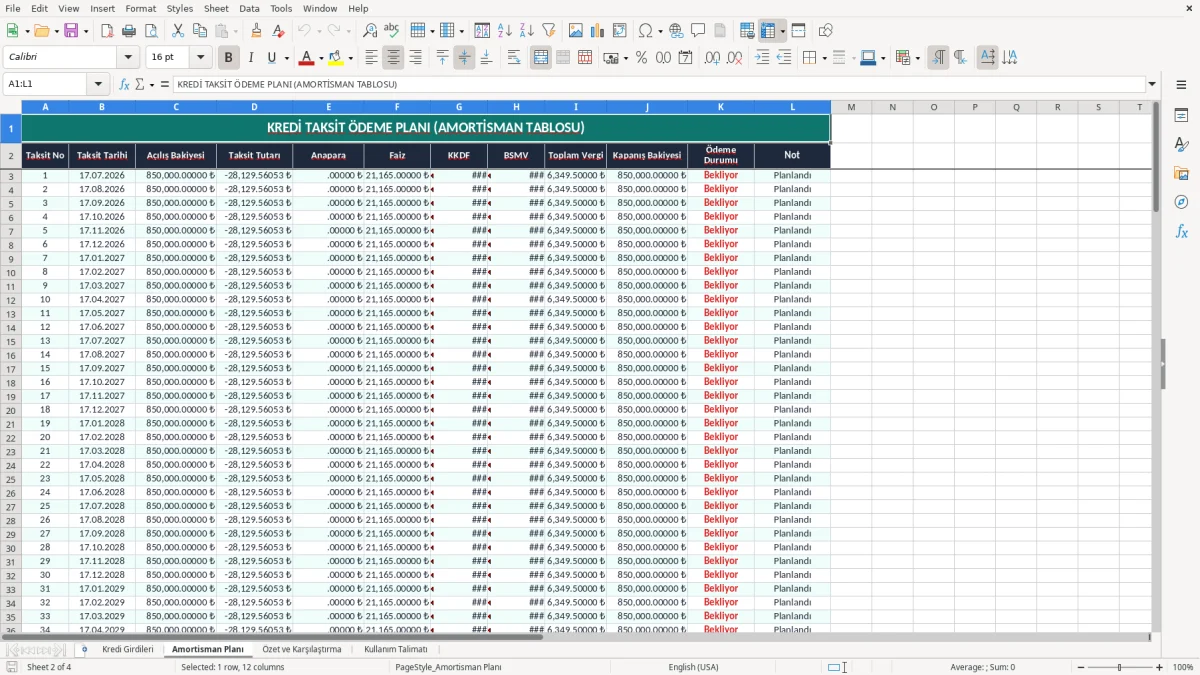Click the Define Print Area icon
The image size is (1200, 675).
point(747,31)
